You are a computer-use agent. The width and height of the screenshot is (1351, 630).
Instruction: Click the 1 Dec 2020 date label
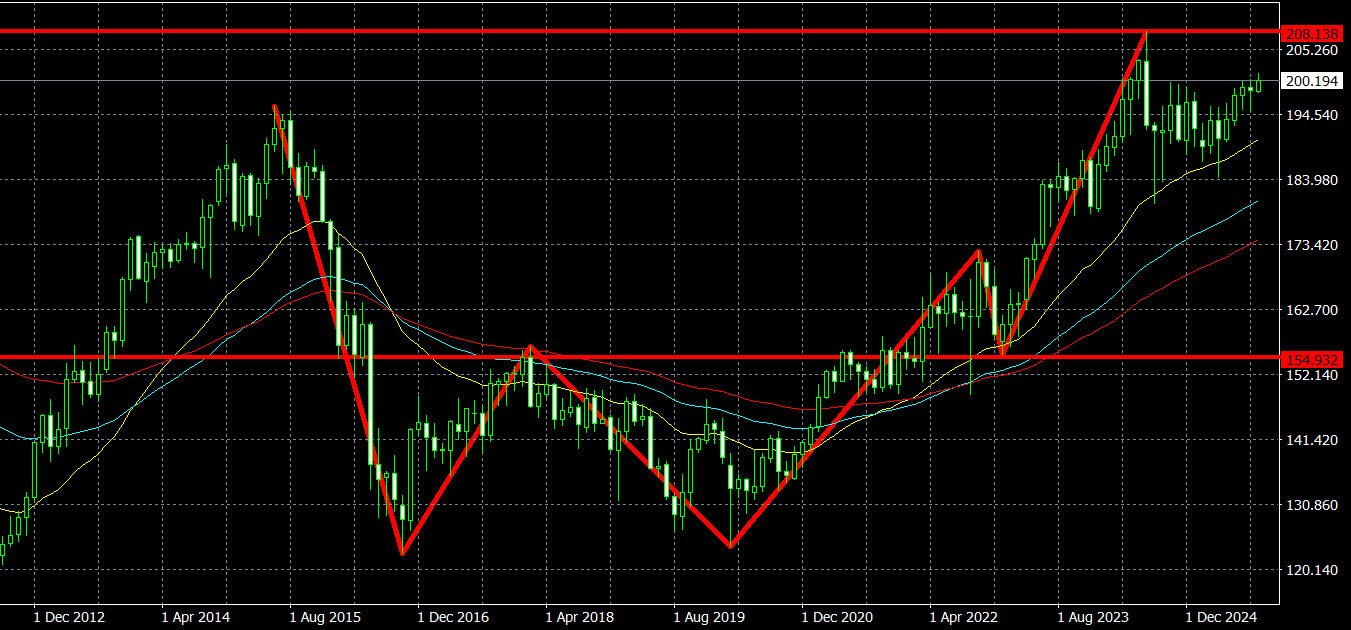836,617
